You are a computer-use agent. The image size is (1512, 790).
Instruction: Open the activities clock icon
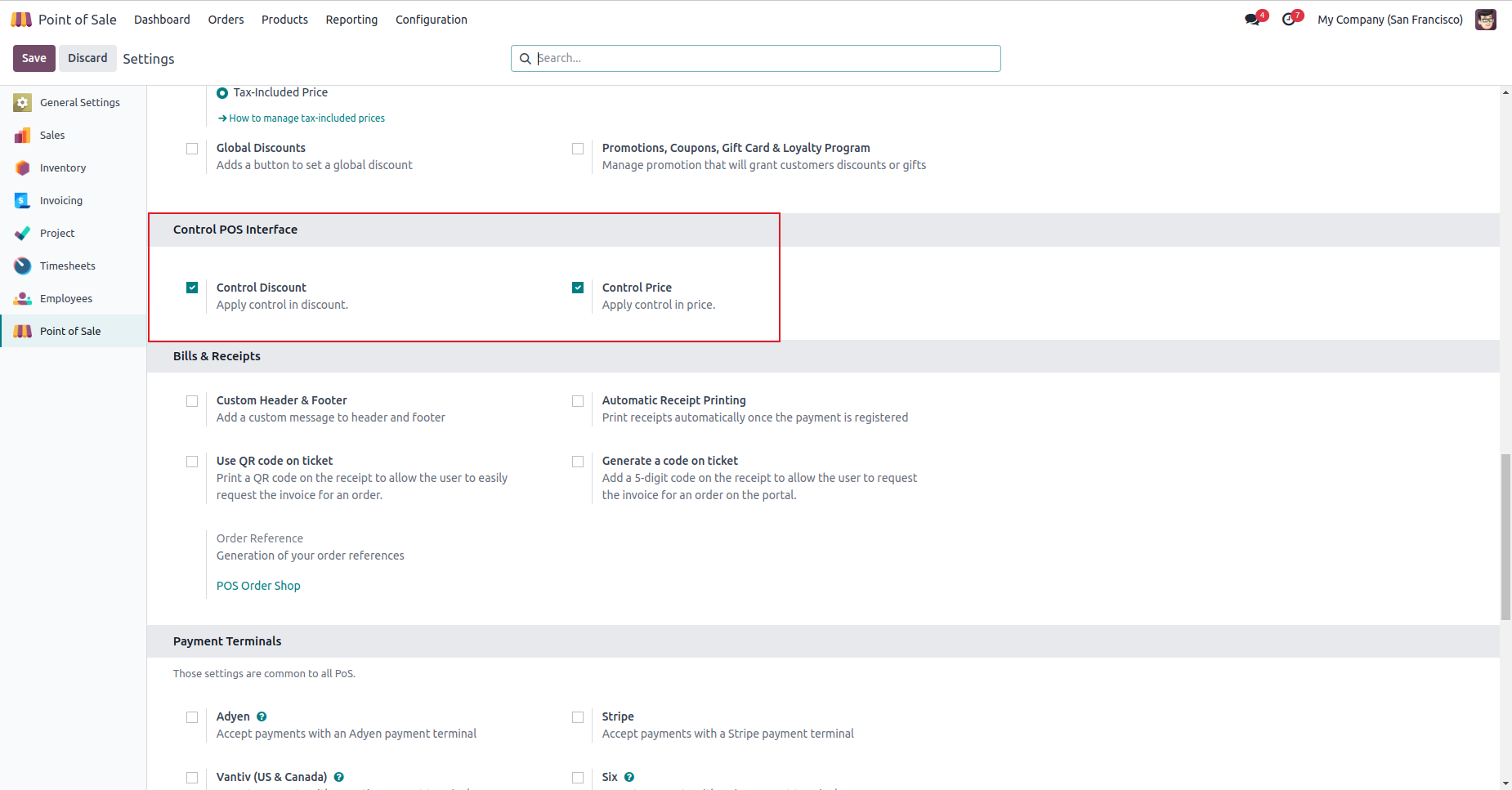coord(1289,20)
